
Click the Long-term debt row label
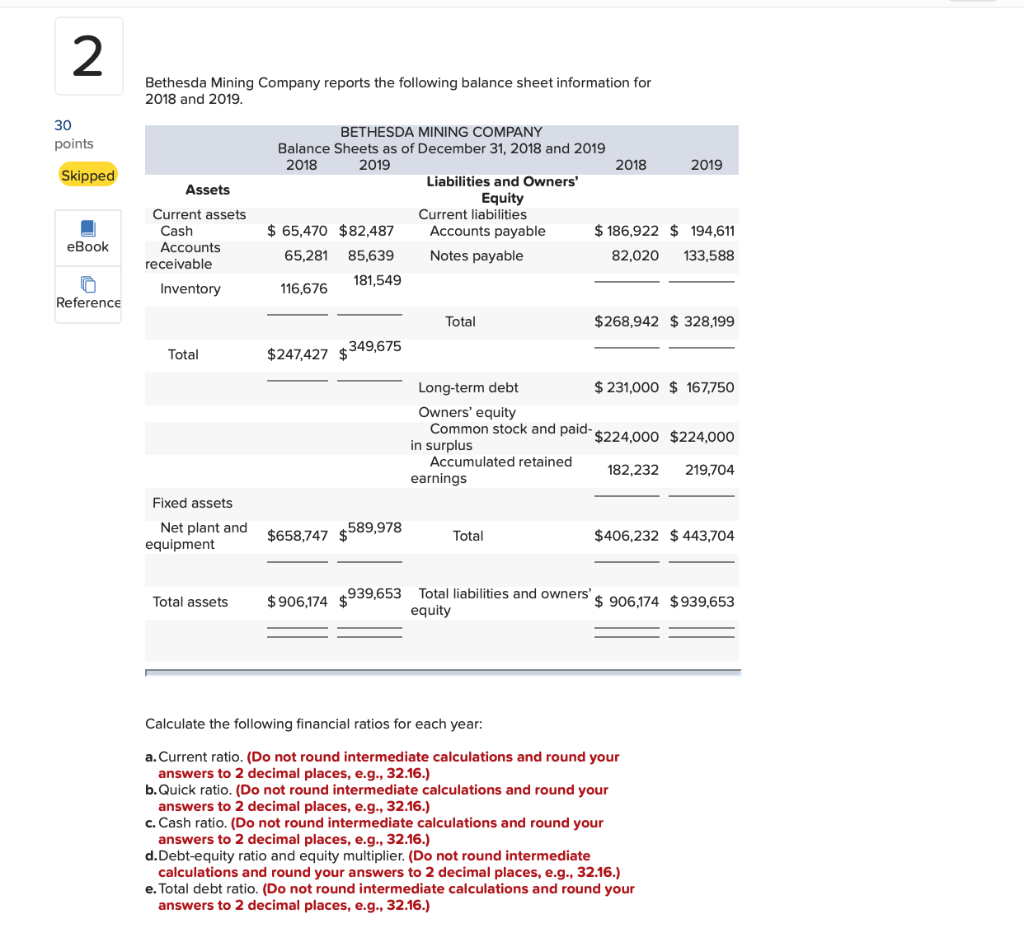pos(468,388)
